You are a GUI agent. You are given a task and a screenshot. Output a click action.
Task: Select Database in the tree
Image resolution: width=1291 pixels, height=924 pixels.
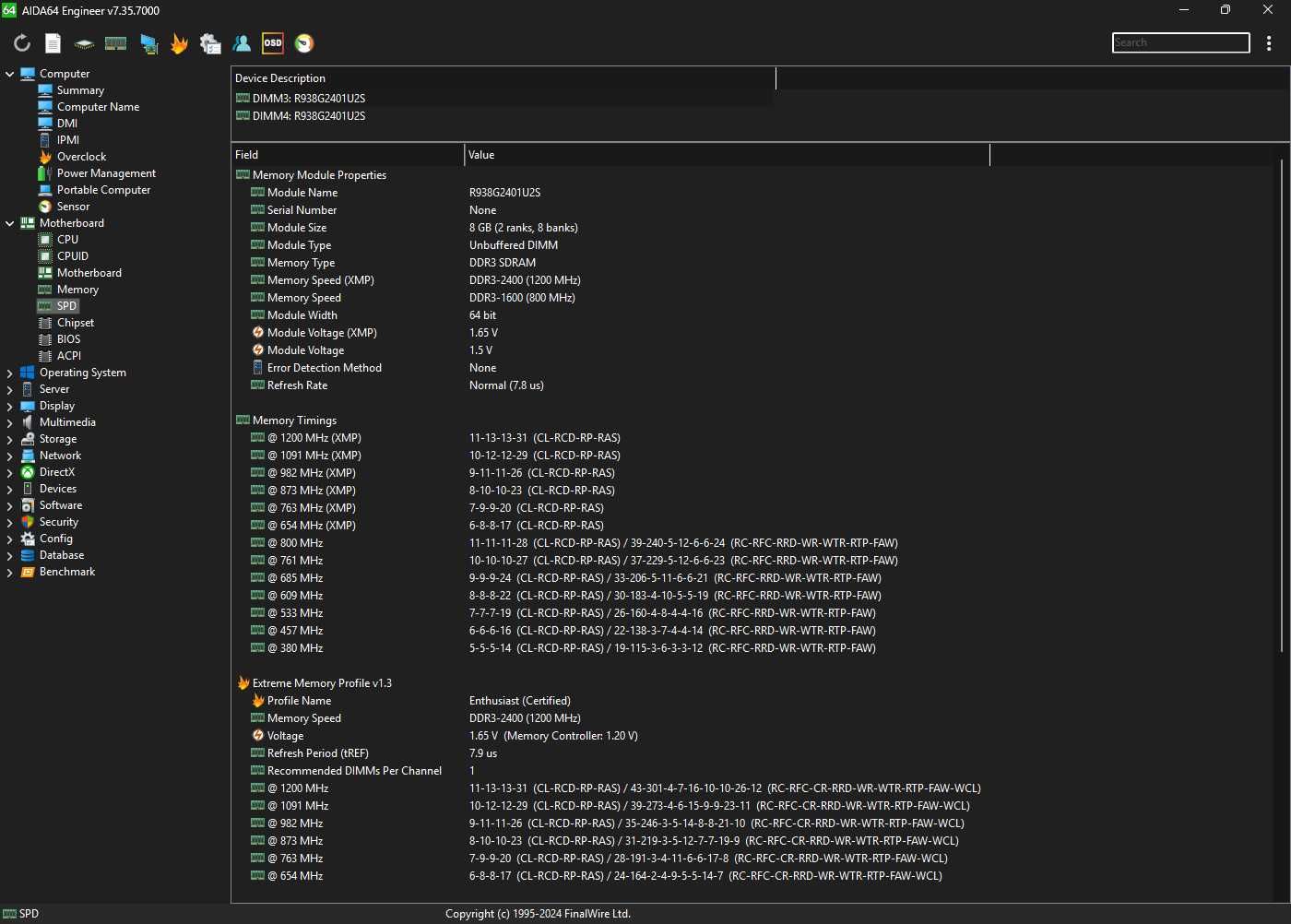61,555
